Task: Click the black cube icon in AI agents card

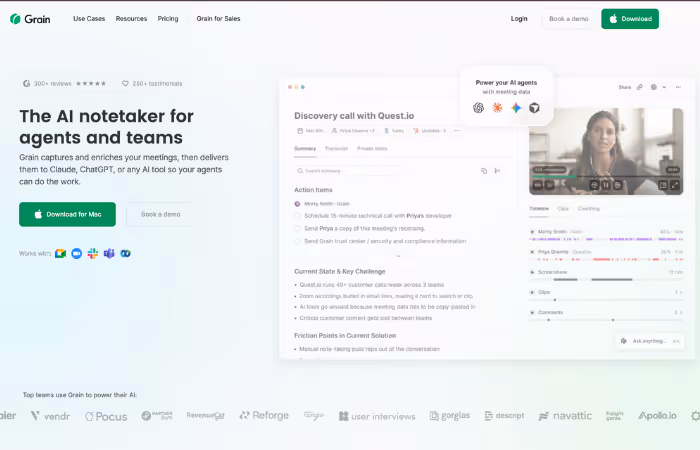Action: click(534, 108)
